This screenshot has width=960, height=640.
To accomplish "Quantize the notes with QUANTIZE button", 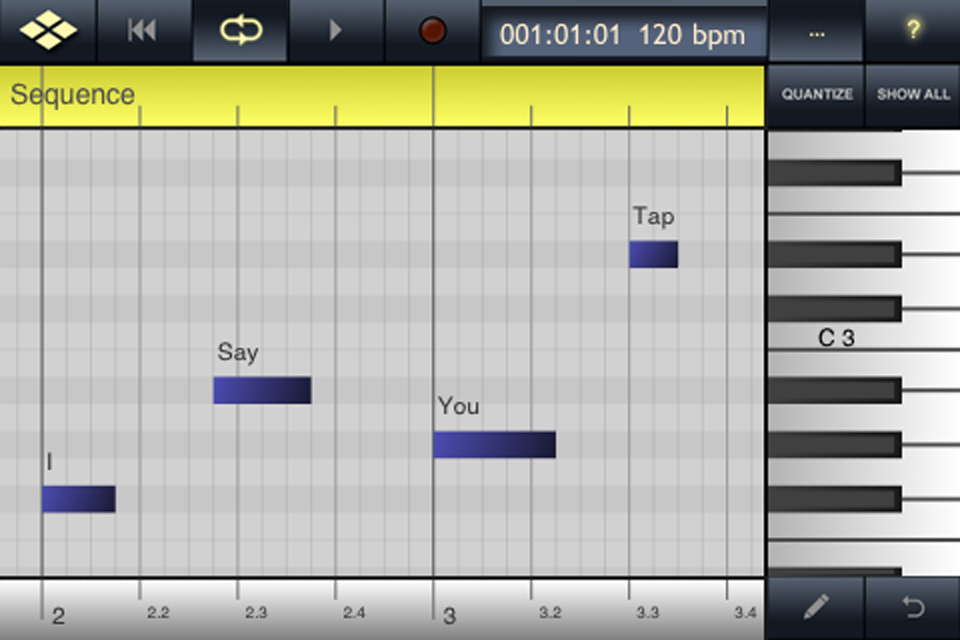I will 816,94.
